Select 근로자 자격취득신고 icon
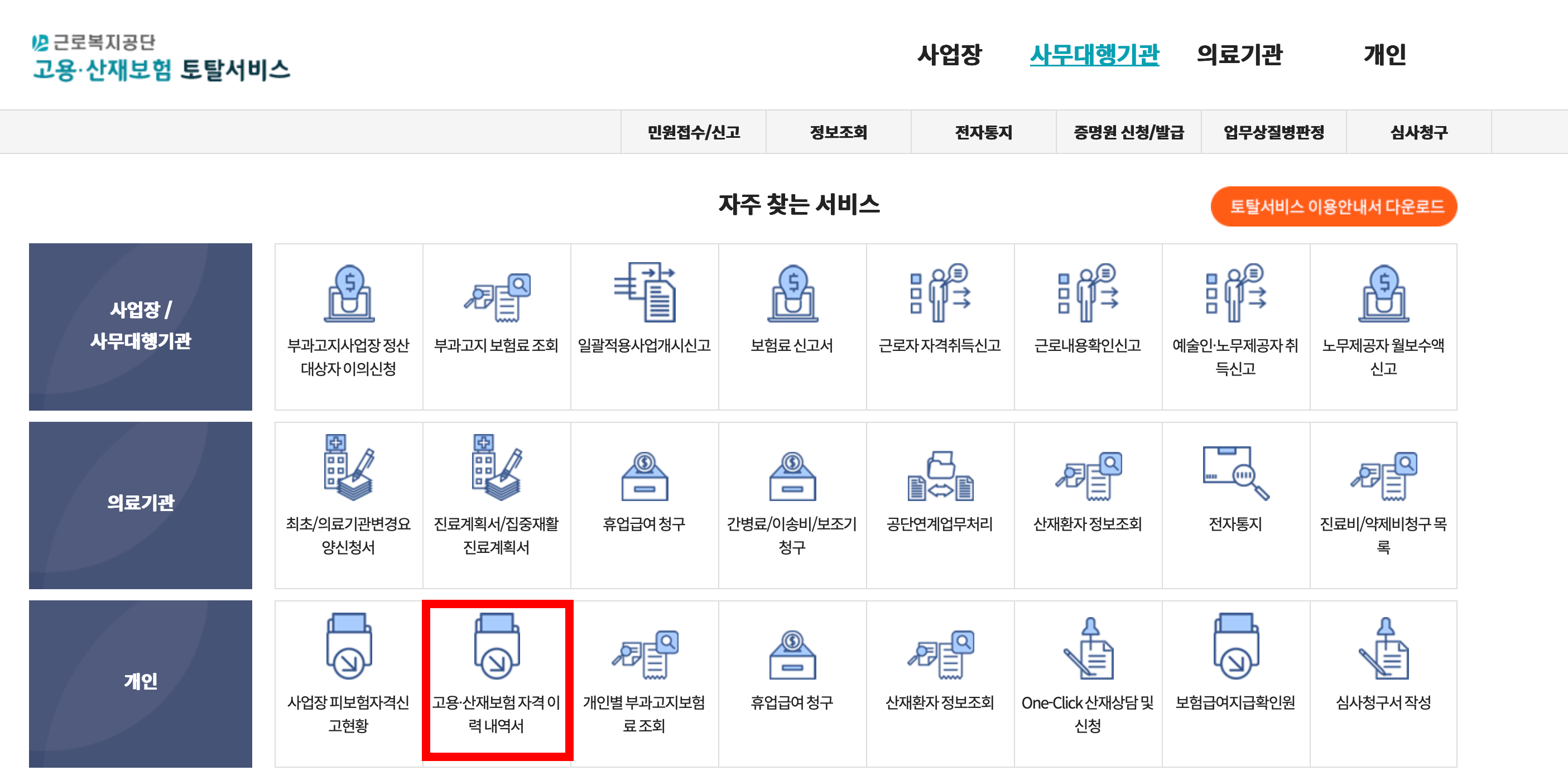The height and width of the screenshot is (780, 1568). click(x=940, y=293)
